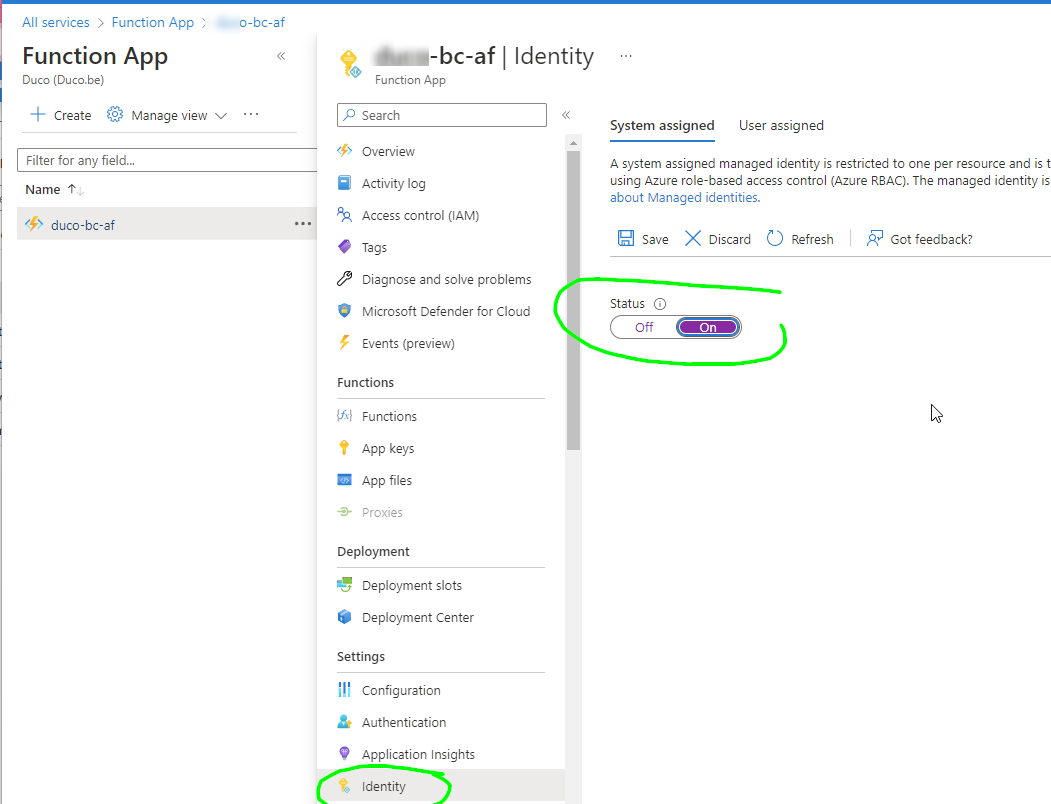Click the Discard X icon

coord(693,239)
